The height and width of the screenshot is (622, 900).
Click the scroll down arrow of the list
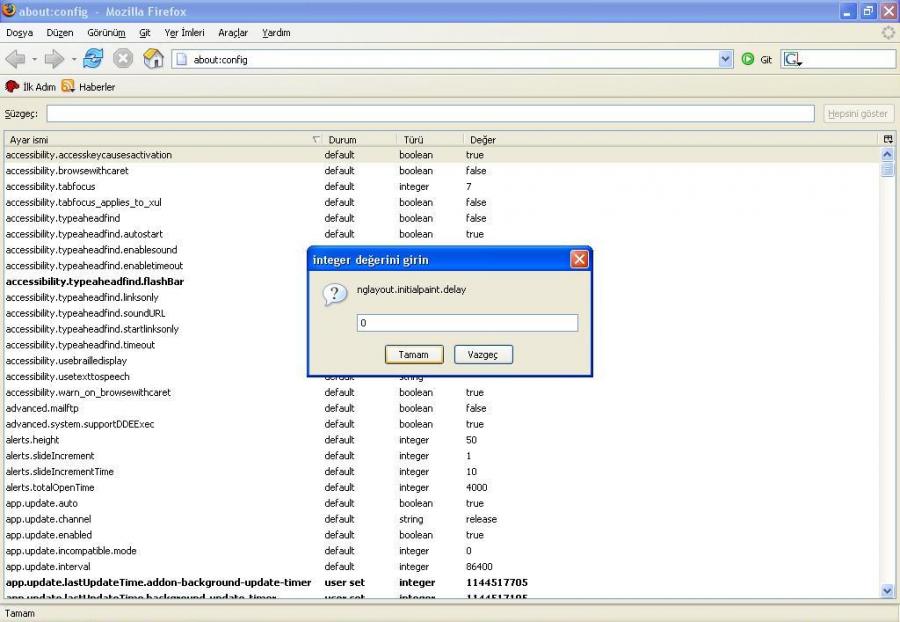pyautogui.click(x=887, y=590)
